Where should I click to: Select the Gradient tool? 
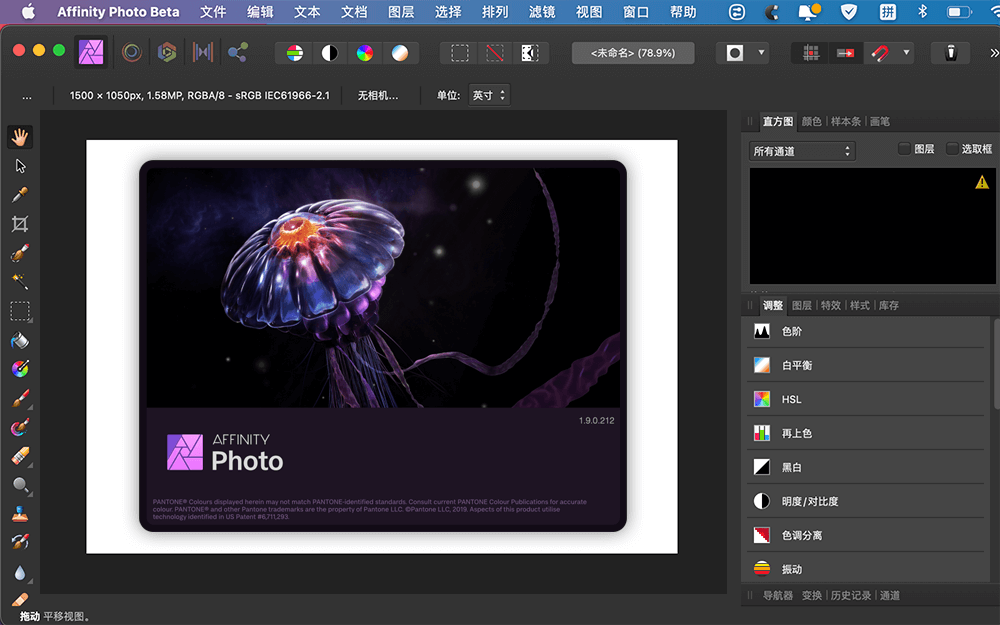click(20, 369)
